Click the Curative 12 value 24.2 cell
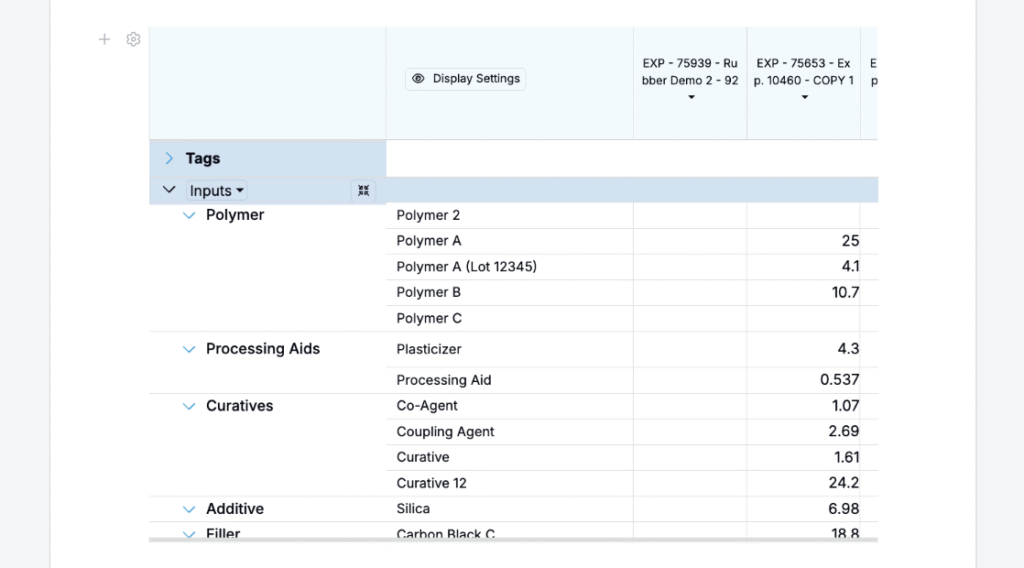1024x568 pixels. 803,483
